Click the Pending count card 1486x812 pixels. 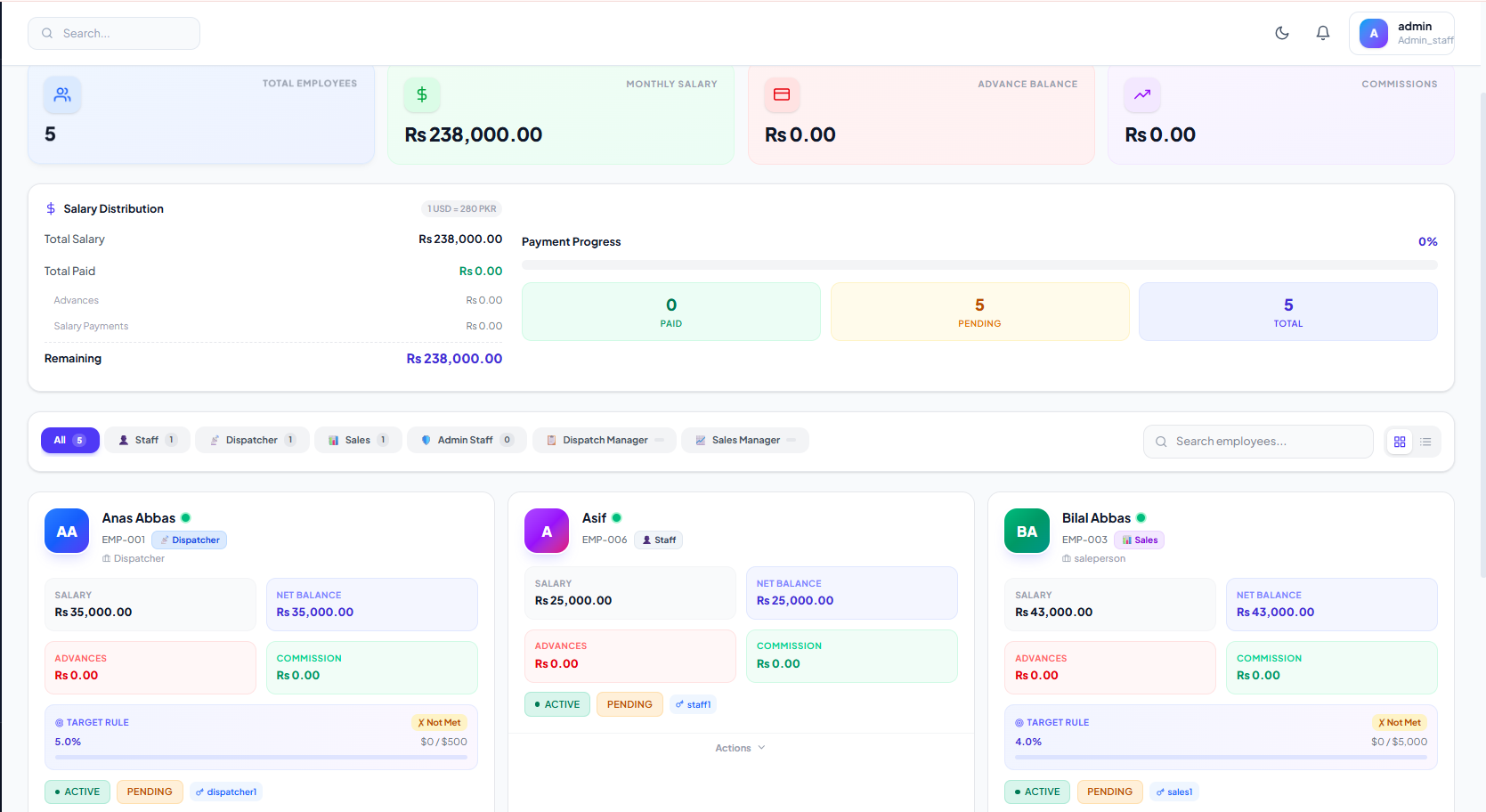click(979, 312)
